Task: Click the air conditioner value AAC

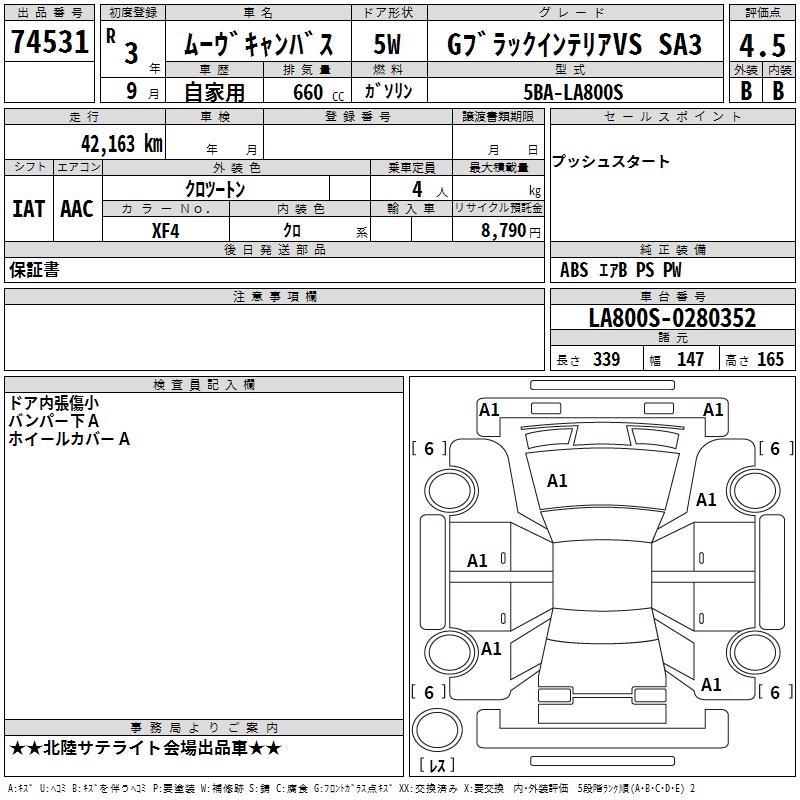Action: (x=77, y=209)
